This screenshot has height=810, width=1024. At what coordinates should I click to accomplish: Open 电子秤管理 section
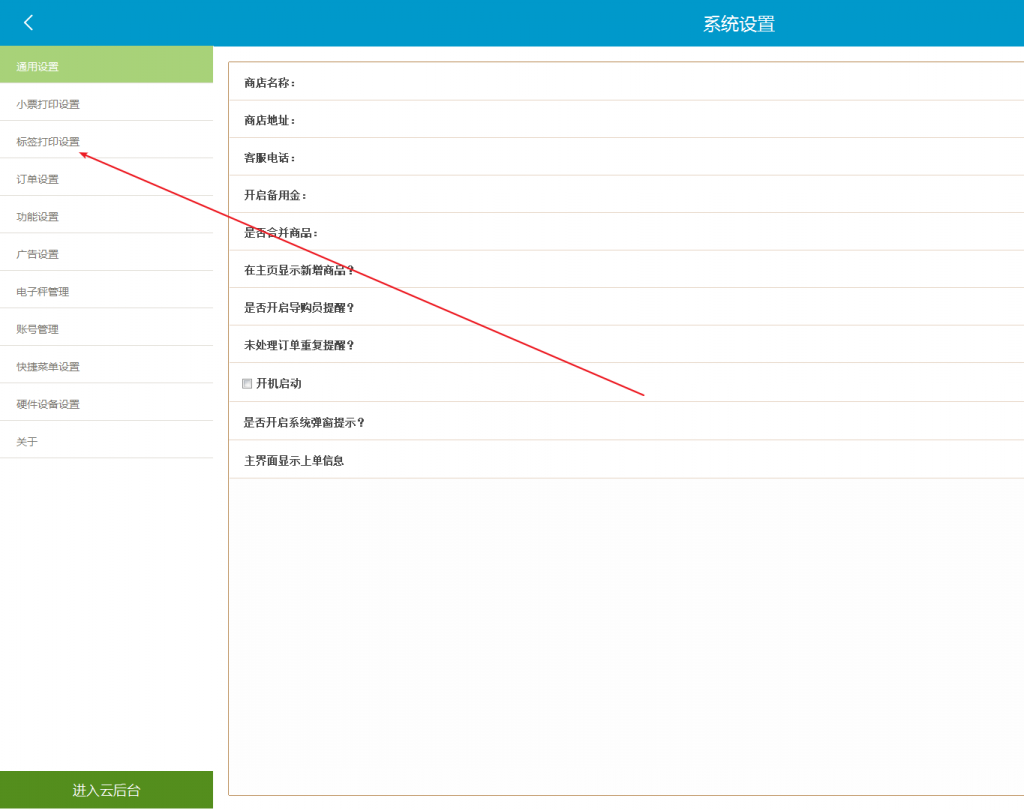(106, 291)
